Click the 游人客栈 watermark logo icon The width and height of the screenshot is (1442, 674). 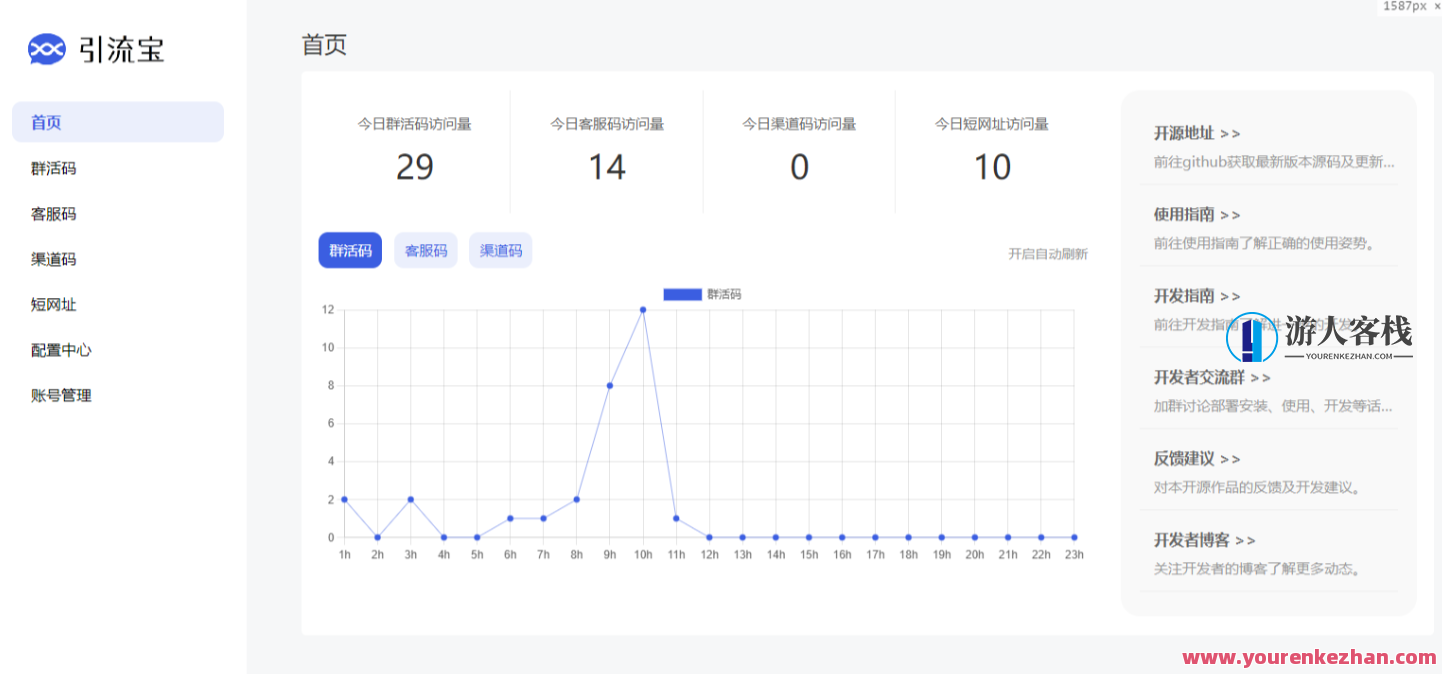point(1251,338)
